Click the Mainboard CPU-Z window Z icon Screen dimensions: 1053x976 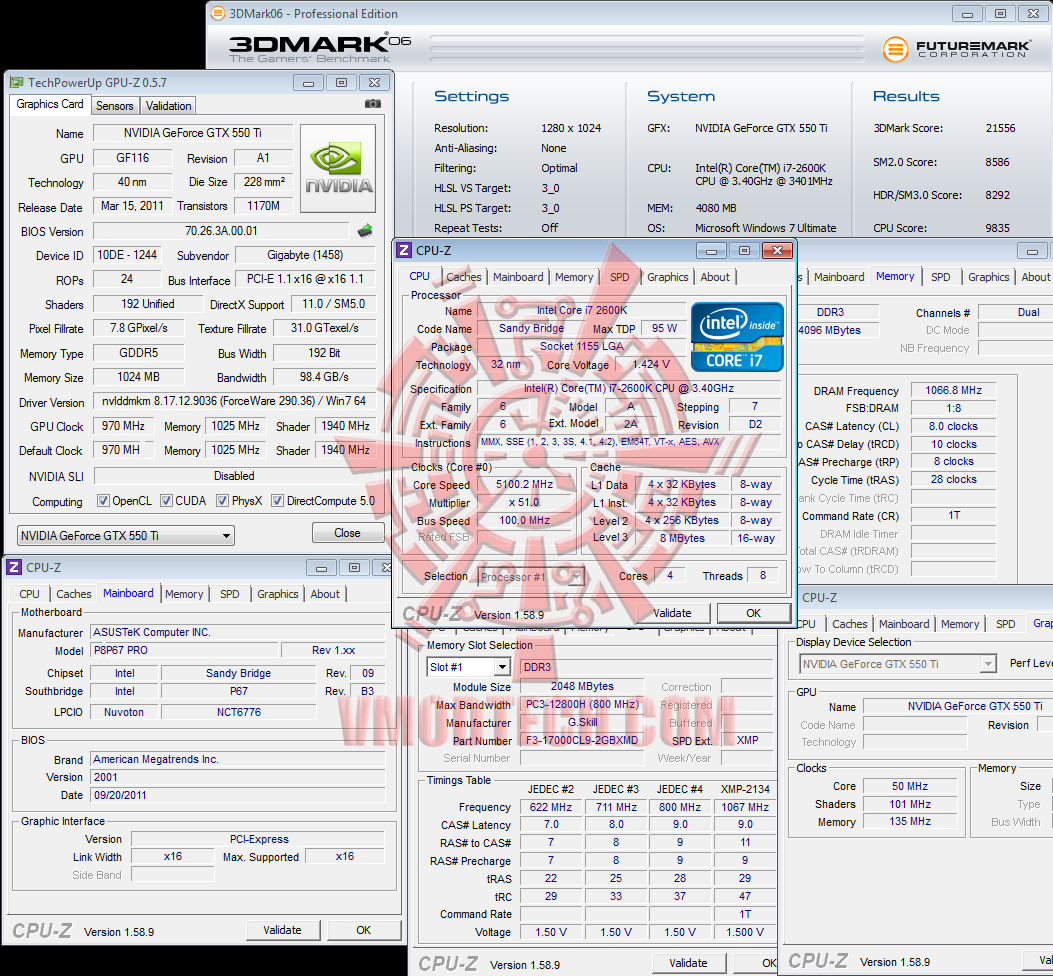(x=14, y=568)
